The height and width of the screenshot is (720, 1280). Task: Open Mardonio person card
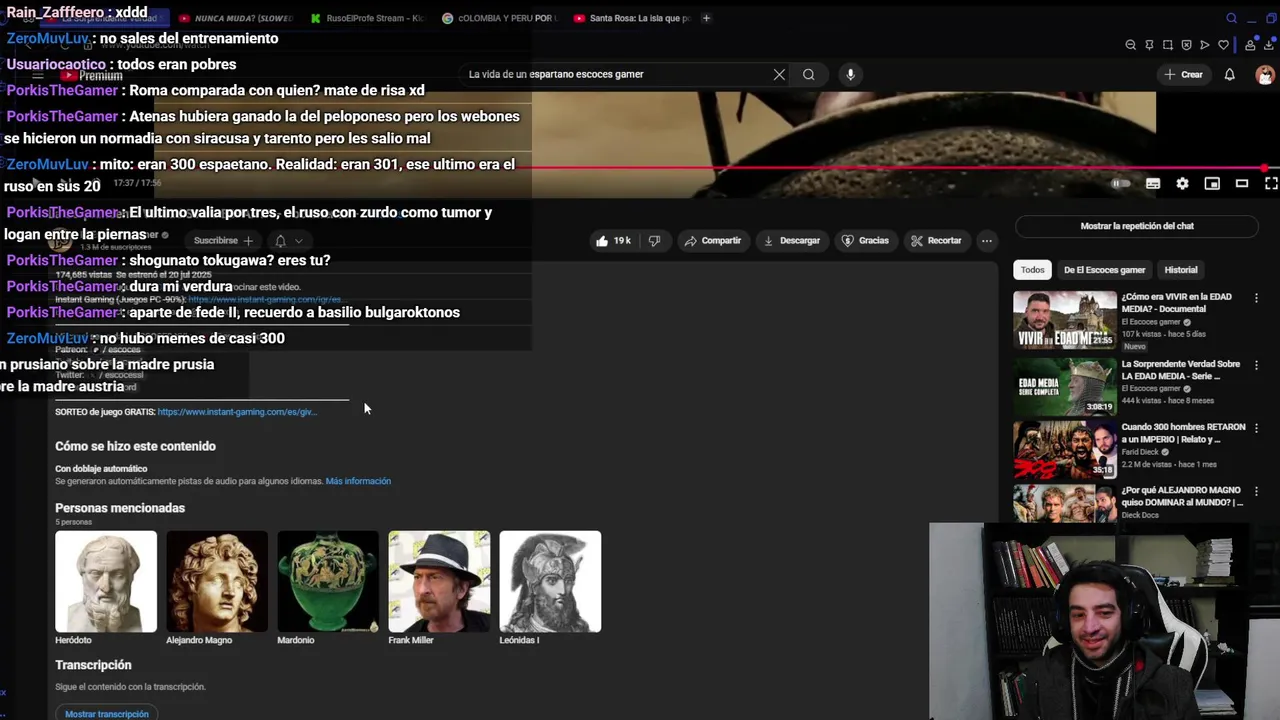click(x=328, y=588)
